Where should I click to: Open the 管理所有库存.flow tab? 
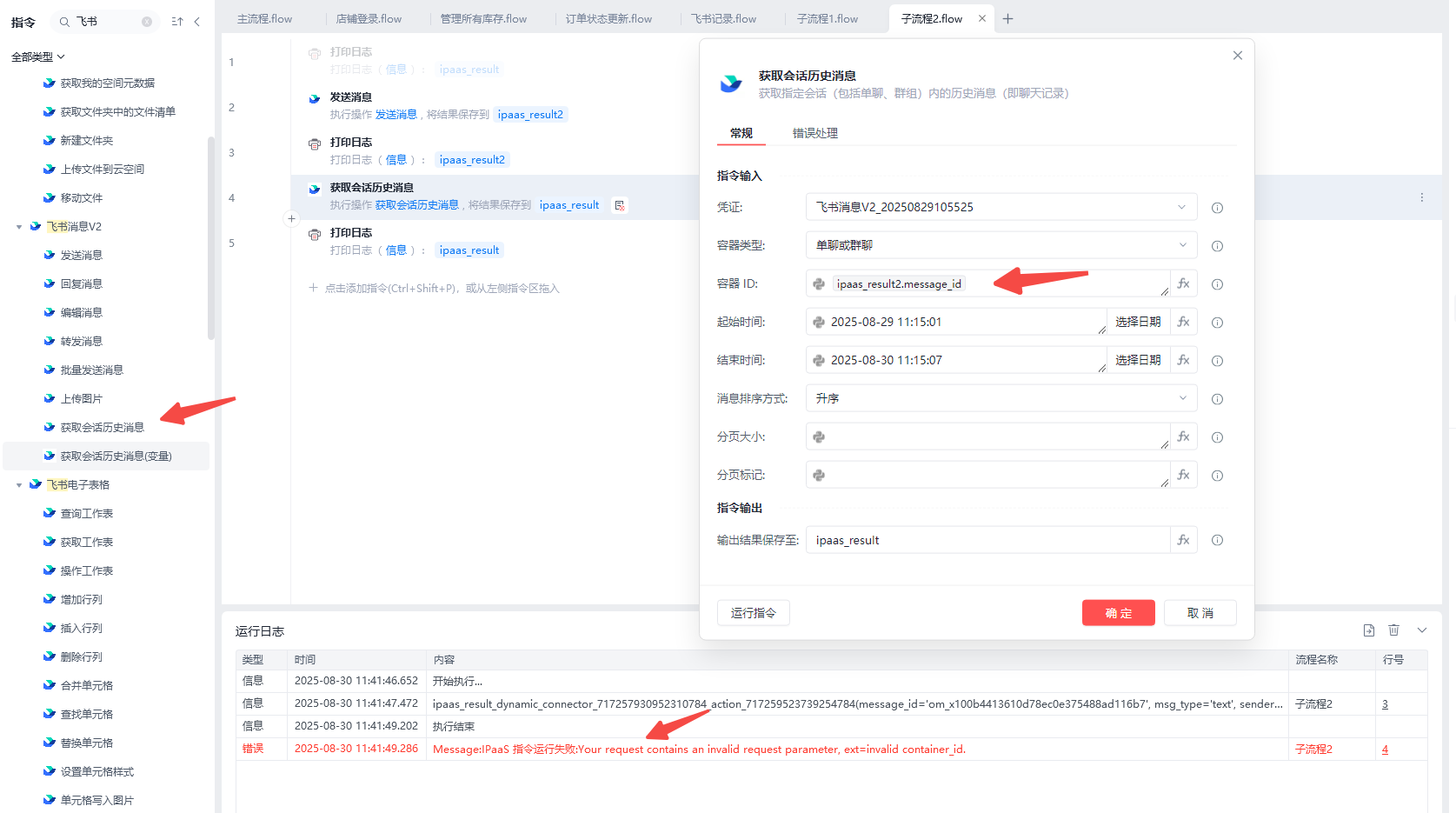(x=483, y=19)
